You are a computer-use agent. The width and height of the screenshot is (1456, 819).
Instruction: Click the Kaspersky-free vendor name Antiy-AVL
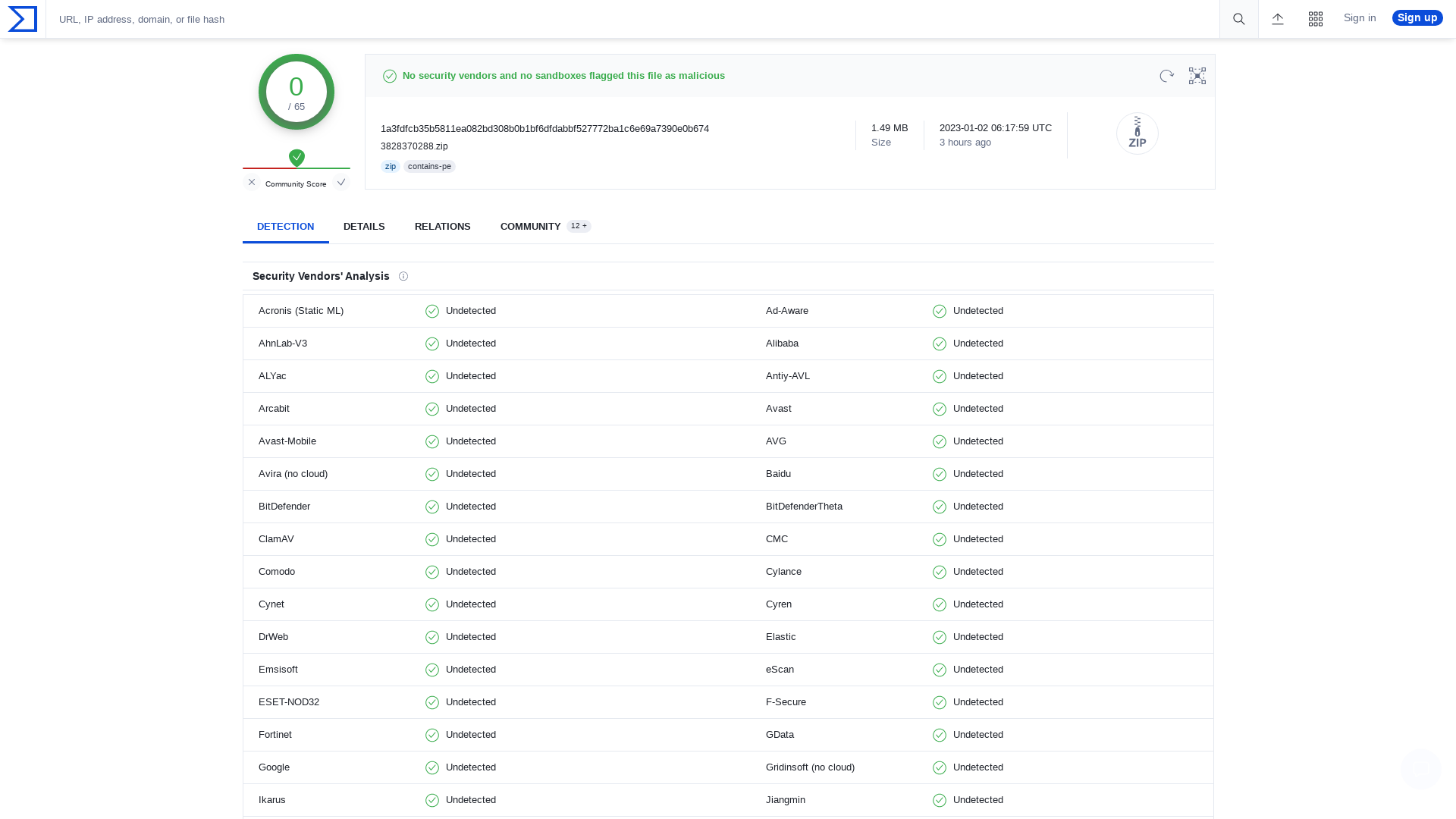[788, 376]
